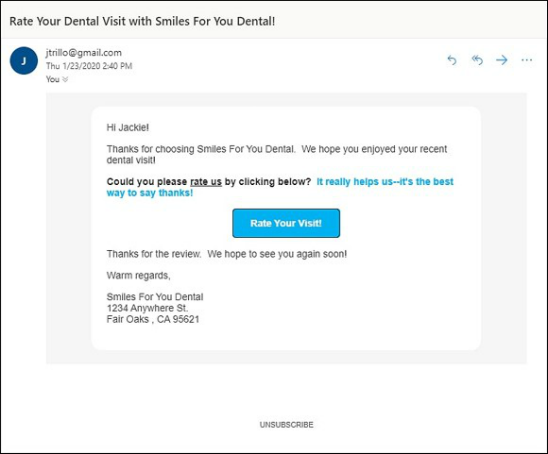Click the sender avatar with letter J
The width and height of the screenshot is (548, 454).
point(23,61)
